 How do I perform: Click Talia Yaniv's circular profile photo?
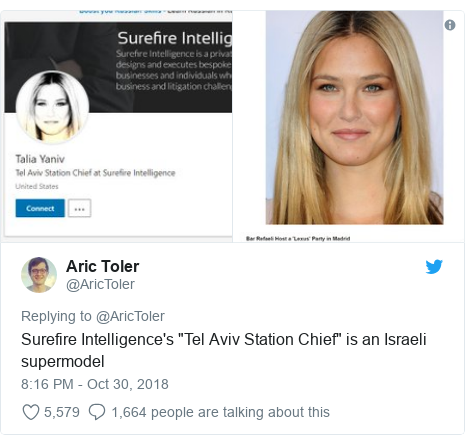[x=52, y=107]
